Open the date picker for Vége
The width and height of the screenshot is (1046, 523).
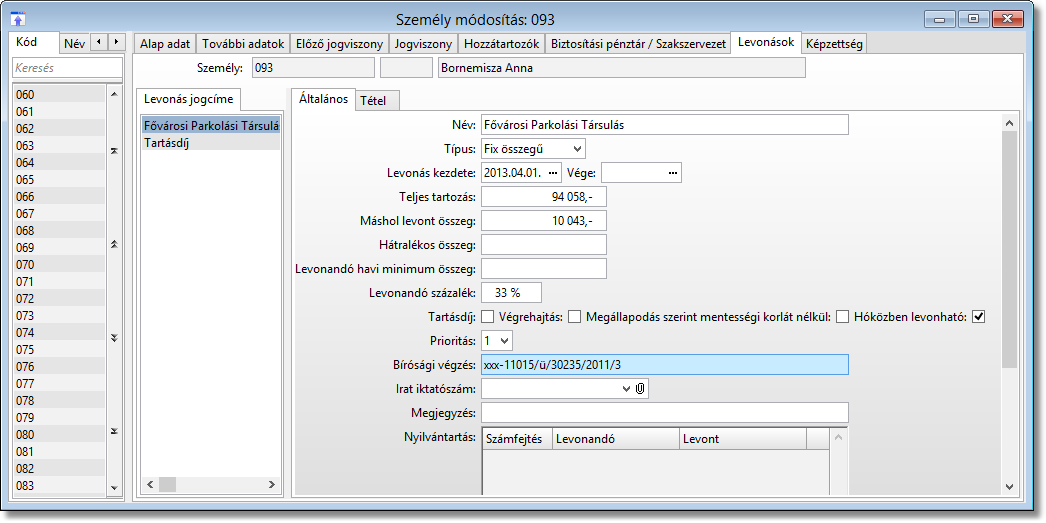tap(672, 173)
